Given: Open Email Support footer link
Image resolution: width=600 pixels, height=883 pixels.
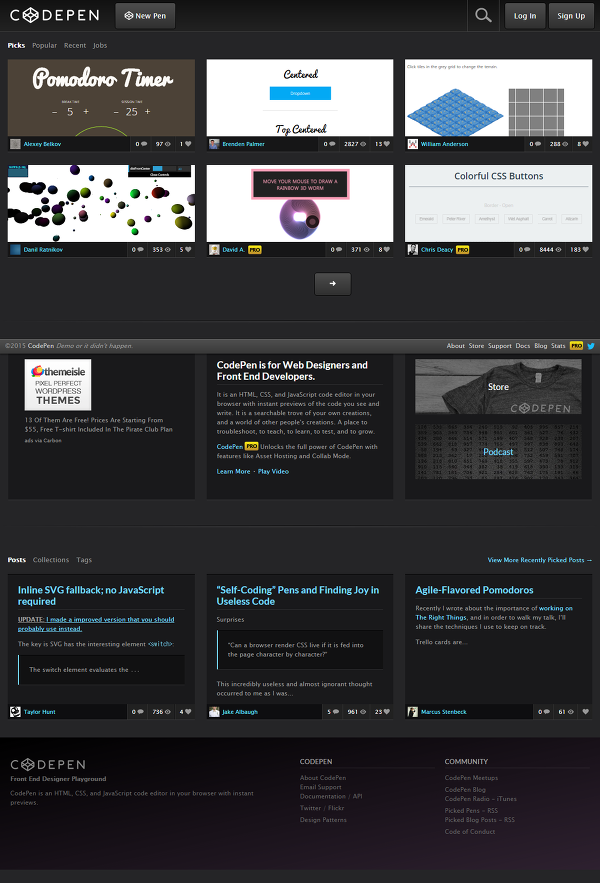Looking at the screenshot, I should click(321, 787).
